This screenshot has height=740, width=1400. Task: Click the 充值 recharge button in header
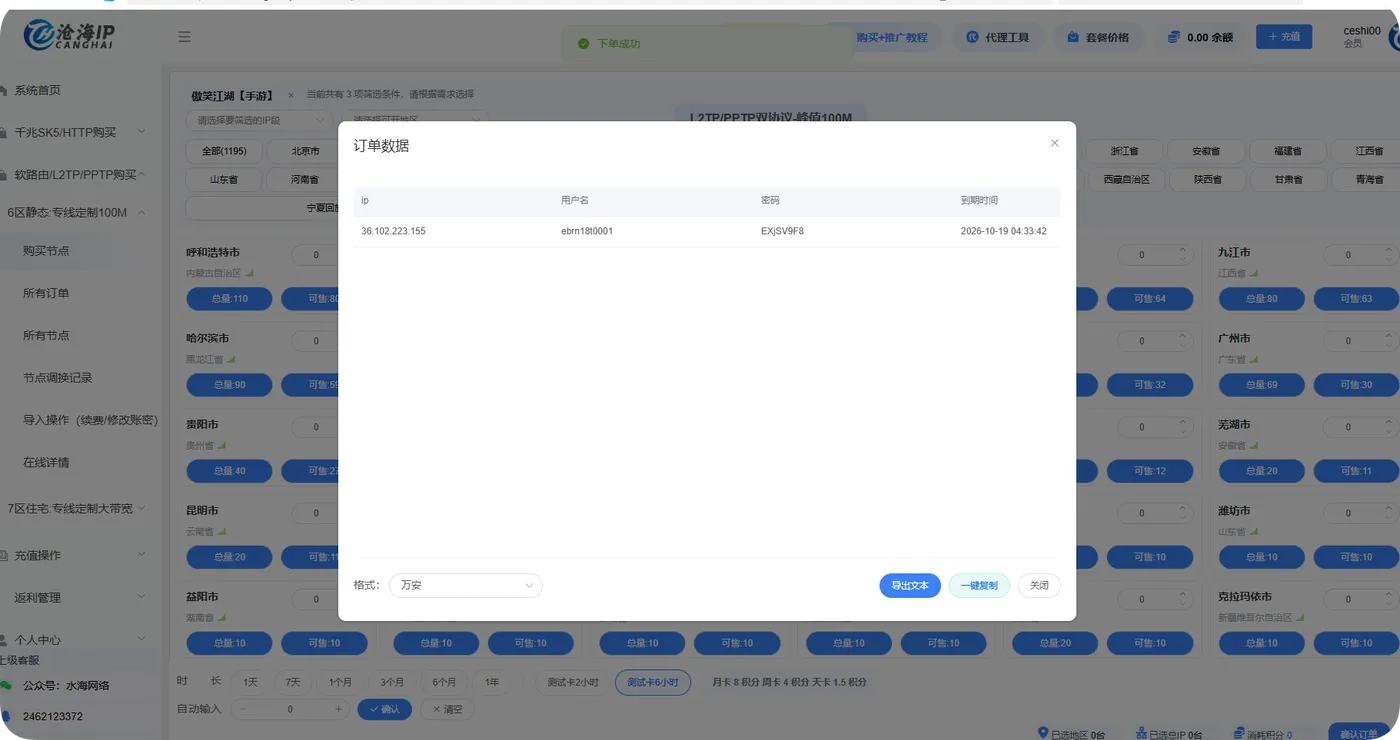tap(1284, 37)
